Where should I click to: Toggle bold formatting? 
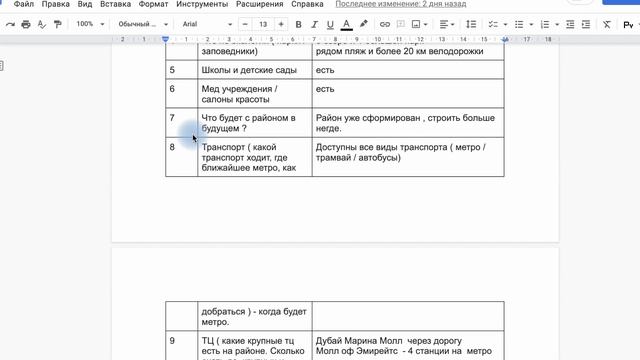point(298,24)
